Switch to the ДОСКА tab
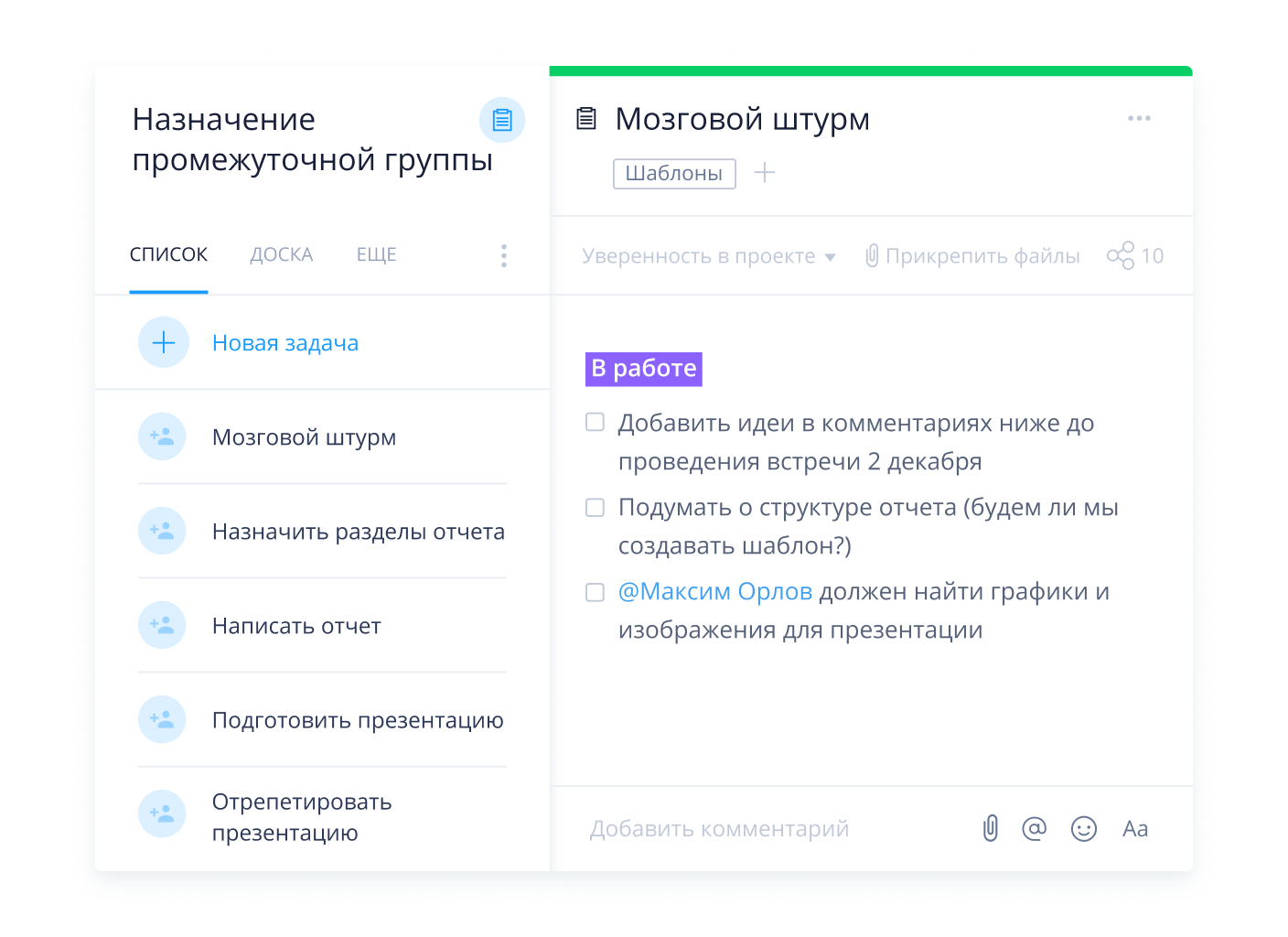 click(x=282, y=254)
